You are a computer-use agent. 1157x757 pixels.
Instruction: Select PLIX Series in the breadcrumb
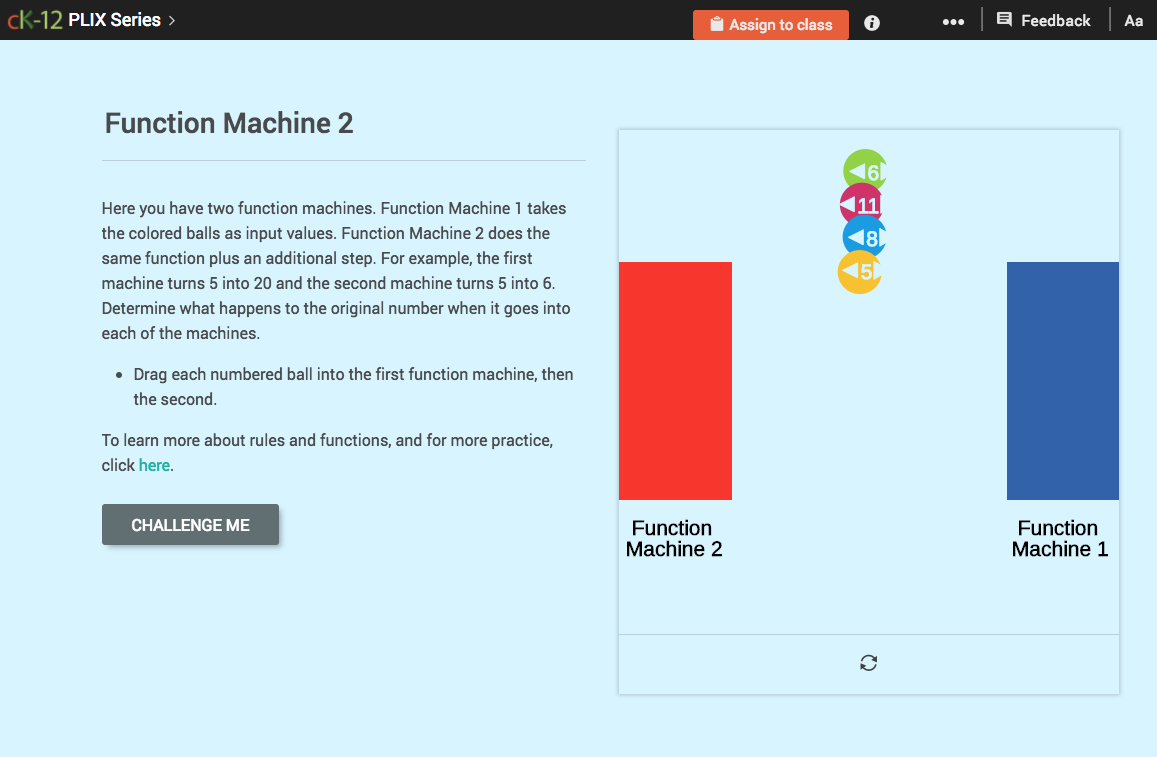[115, 19]
